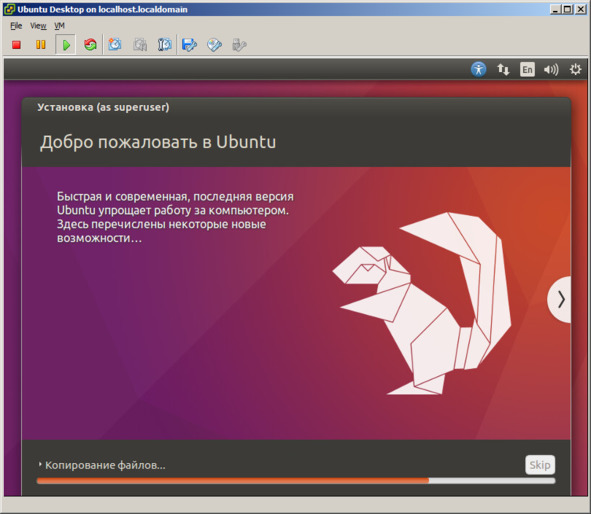Image resolution: width=591 pixels, height=514 pixels.
Task: Open the sound volume indicator
Action: click(551, 69)
